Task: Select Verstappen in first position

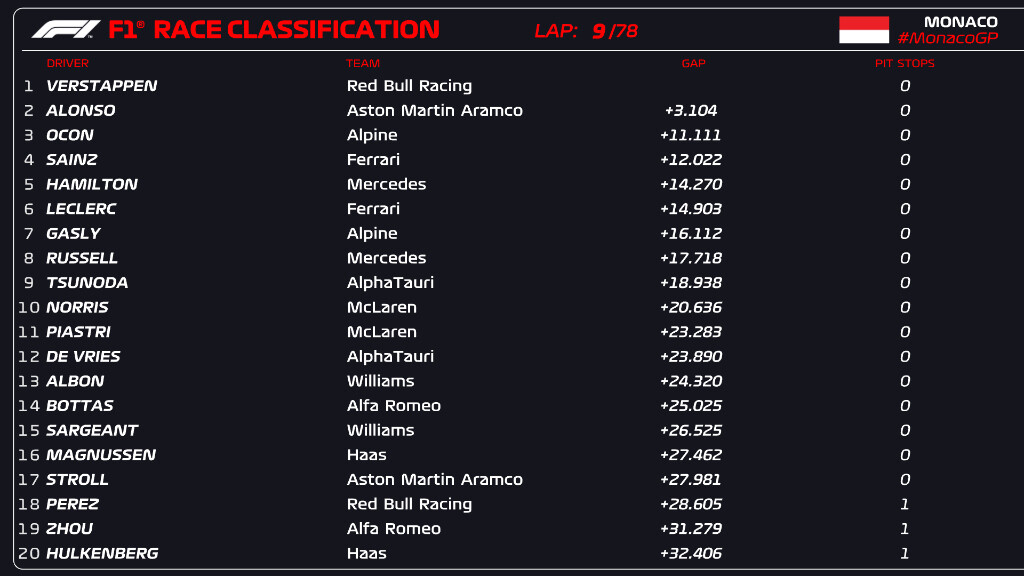Action: click(101, 86)
